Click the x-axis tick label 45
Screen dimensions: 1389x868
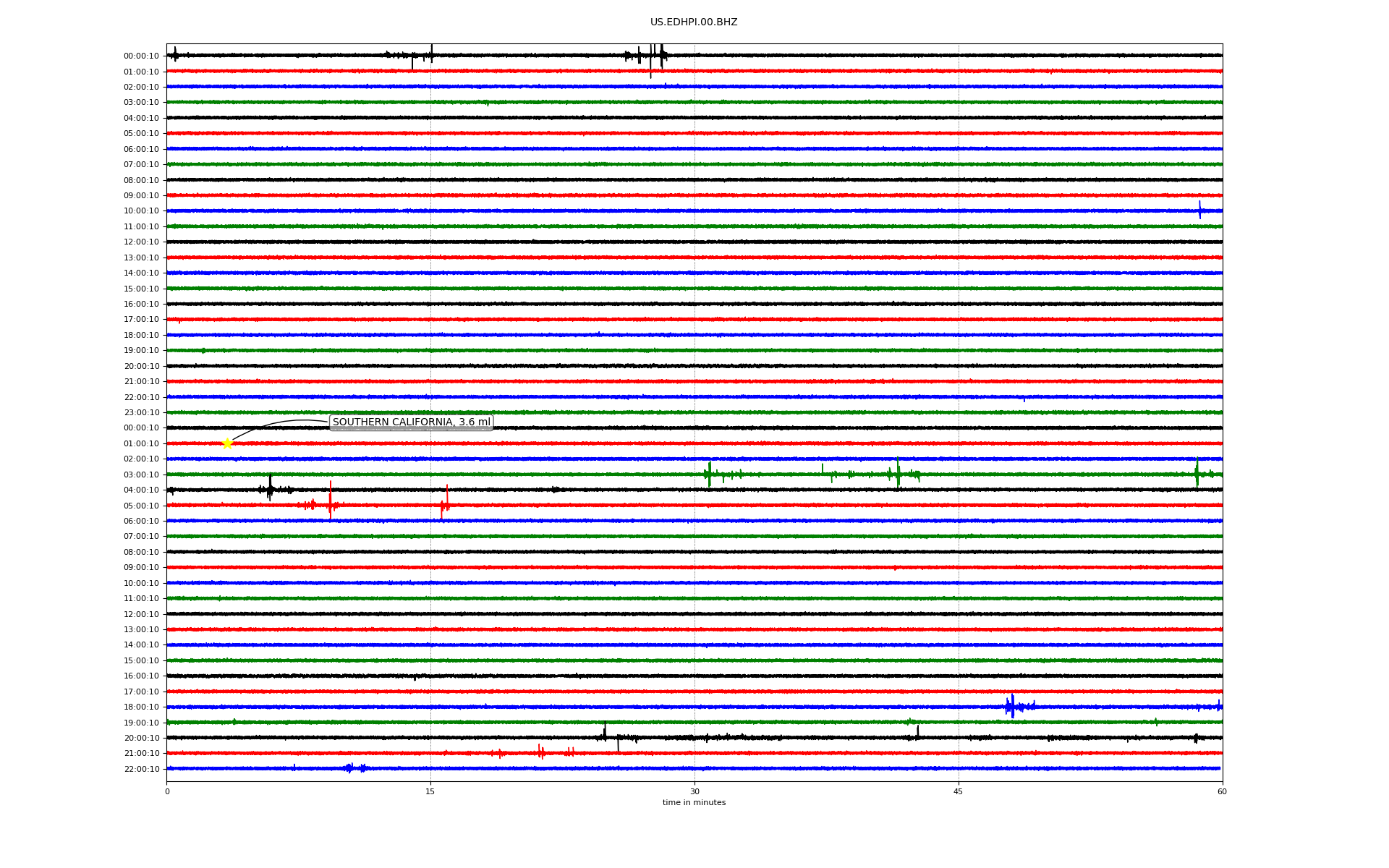959,791
